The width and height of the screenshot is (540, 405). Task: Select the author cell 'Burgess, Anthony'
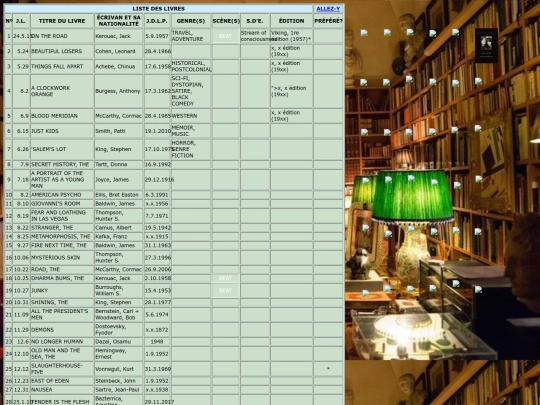(x=118, y=91)
